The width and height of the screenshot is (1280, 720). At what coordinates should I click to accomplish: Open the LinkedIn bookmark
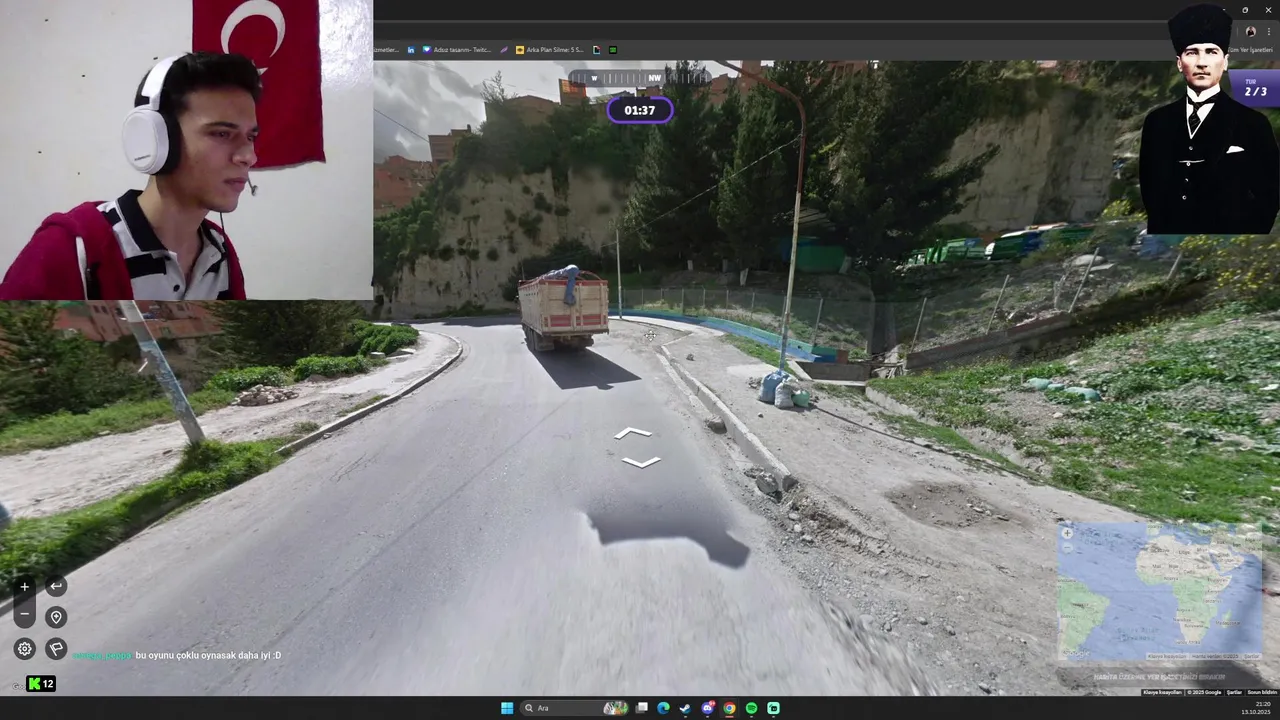(411, 50)
